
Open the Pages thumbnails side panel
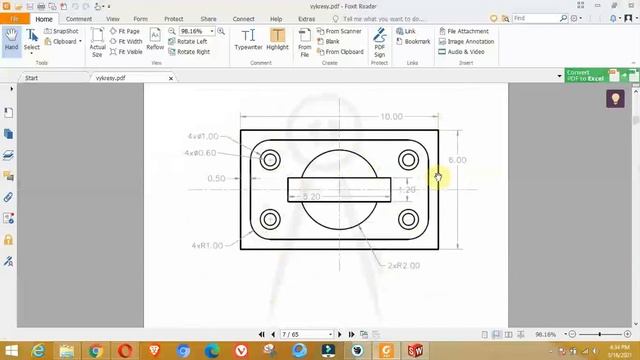coord(8,134)
